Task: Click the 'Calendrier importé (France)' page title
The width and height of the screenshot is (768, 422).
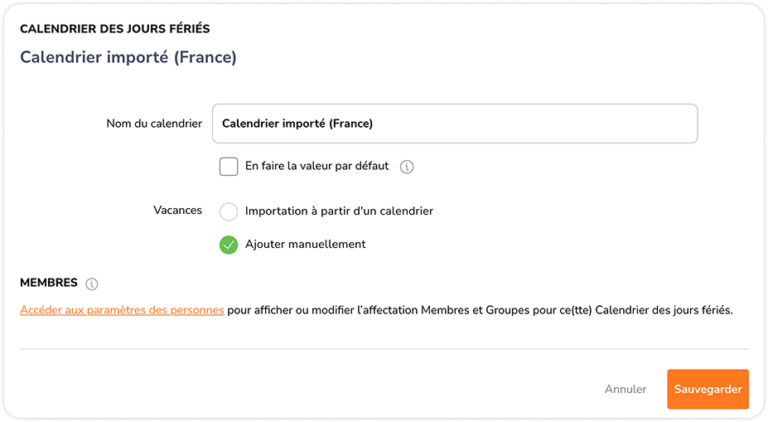Action: tap(128, 57)
